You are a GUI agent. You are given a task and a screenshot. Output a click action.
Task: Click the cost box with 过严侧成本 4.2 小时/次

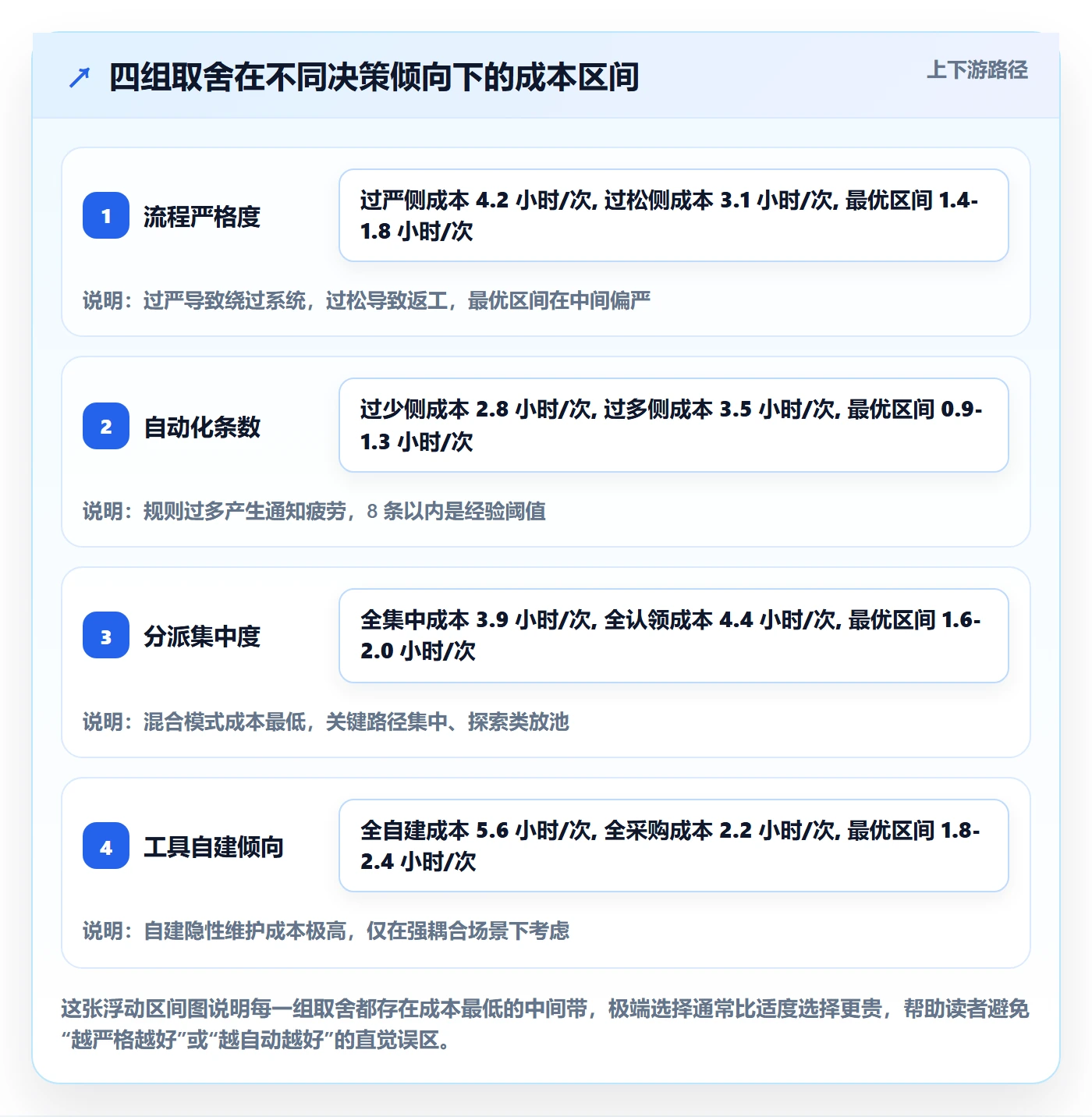[x=674, y=215]
